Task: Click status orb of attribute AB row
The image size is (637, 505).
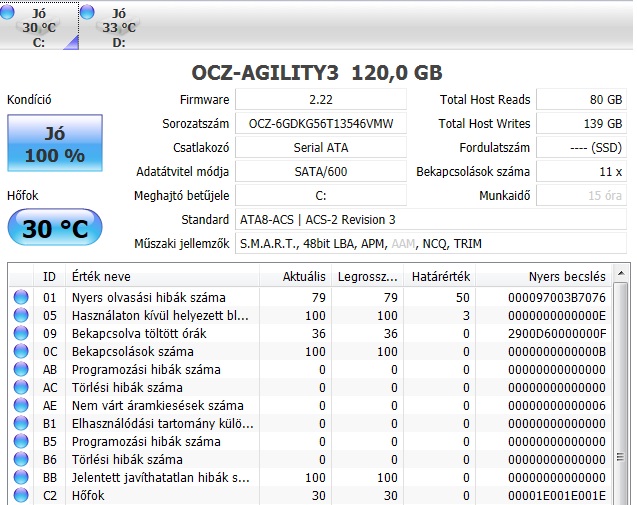Action: [21, 369]
